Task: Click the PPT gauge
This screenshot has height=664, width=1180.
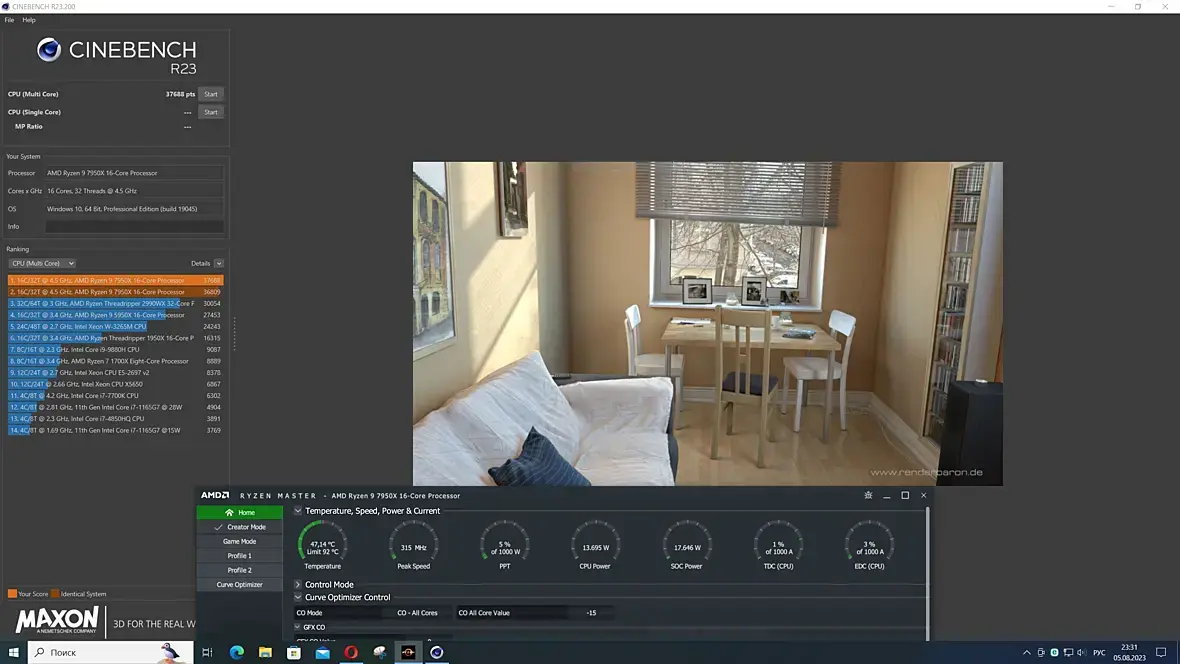Action: (x=505, y=544)
